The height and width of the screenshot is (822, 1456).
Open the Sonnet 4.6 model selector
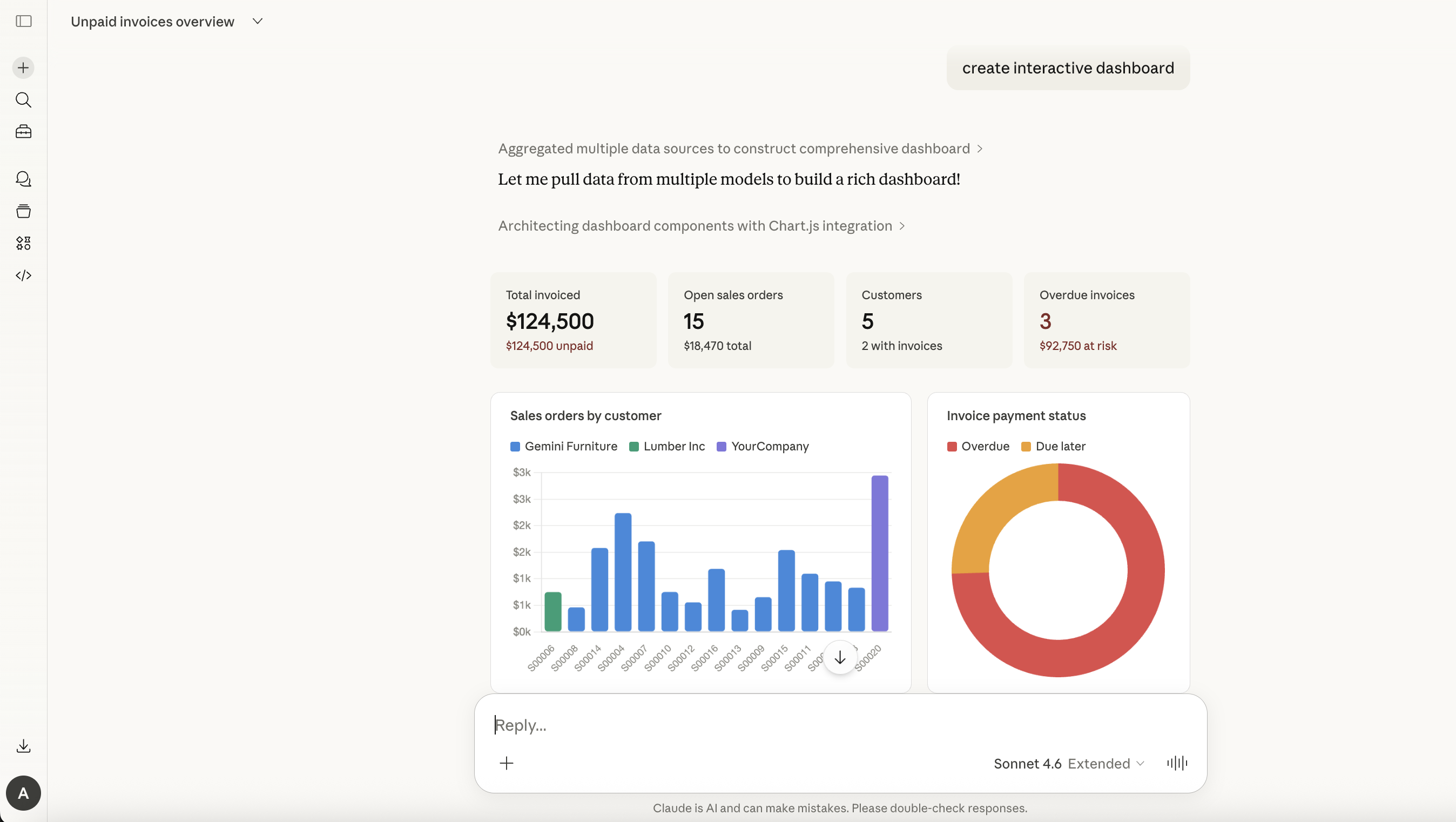click(1068, 763)
